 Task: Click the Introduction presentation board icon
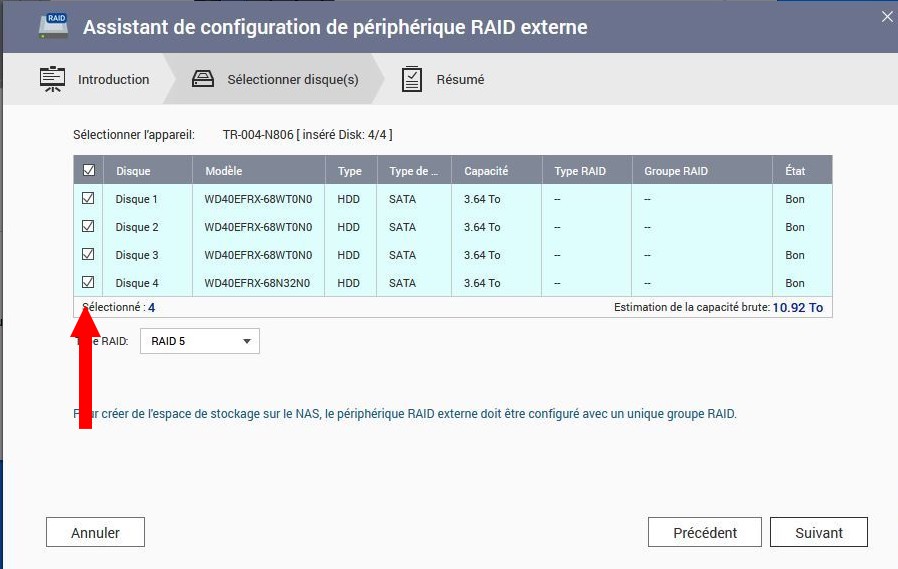pos(52,79)
